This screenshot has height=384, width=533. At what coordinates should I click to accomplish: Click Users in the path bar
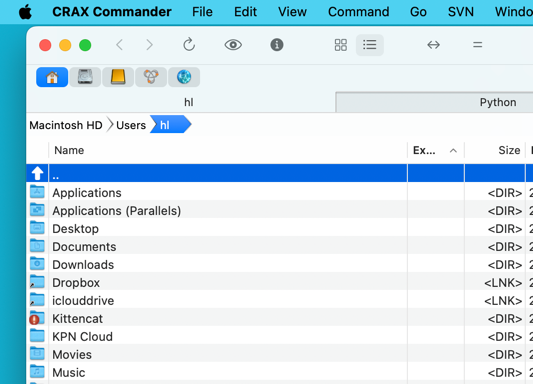[131, 125]
